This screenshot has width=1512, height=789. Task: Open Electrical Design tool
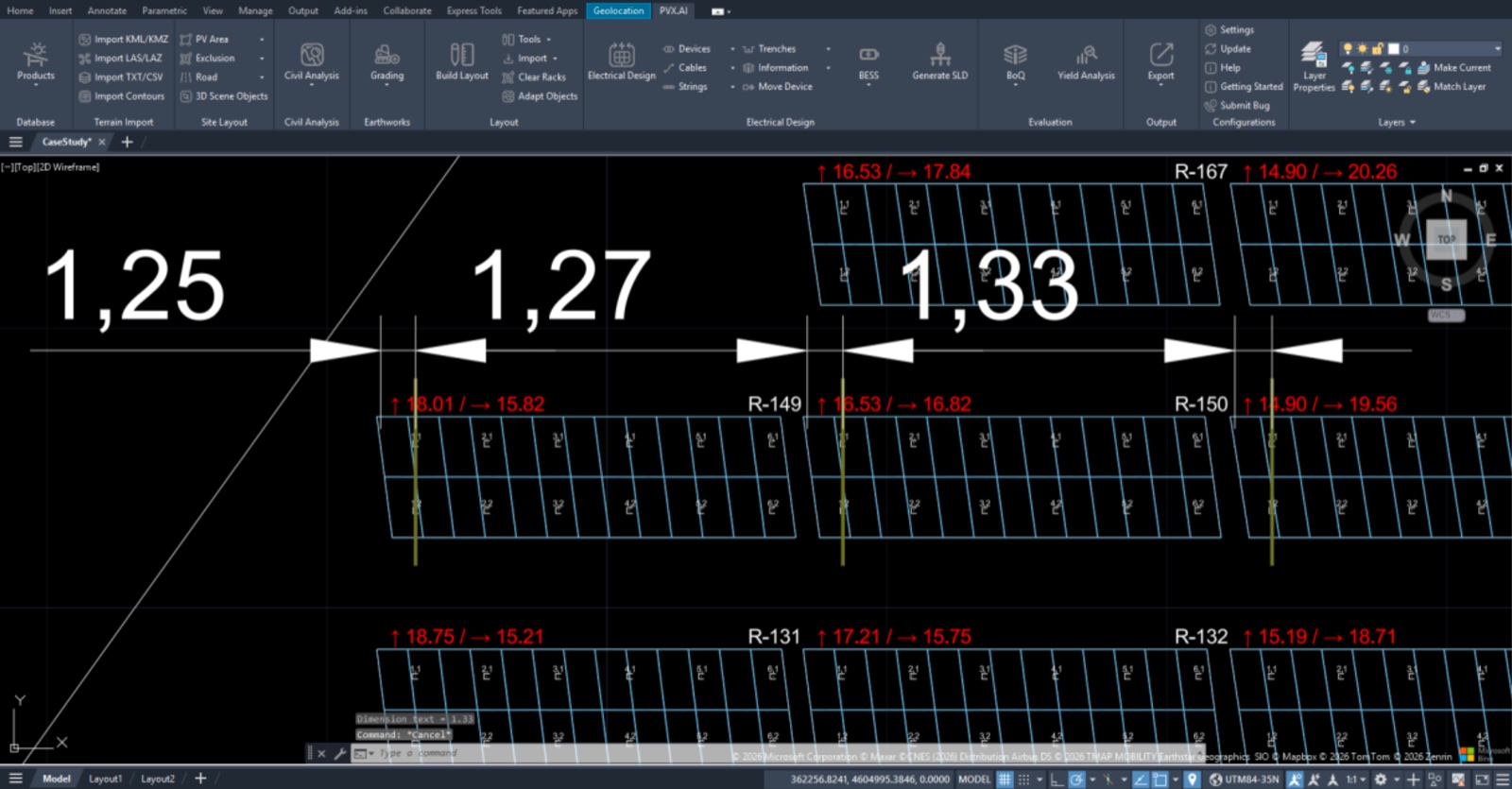pyautogui.click(x=621, y=61)
